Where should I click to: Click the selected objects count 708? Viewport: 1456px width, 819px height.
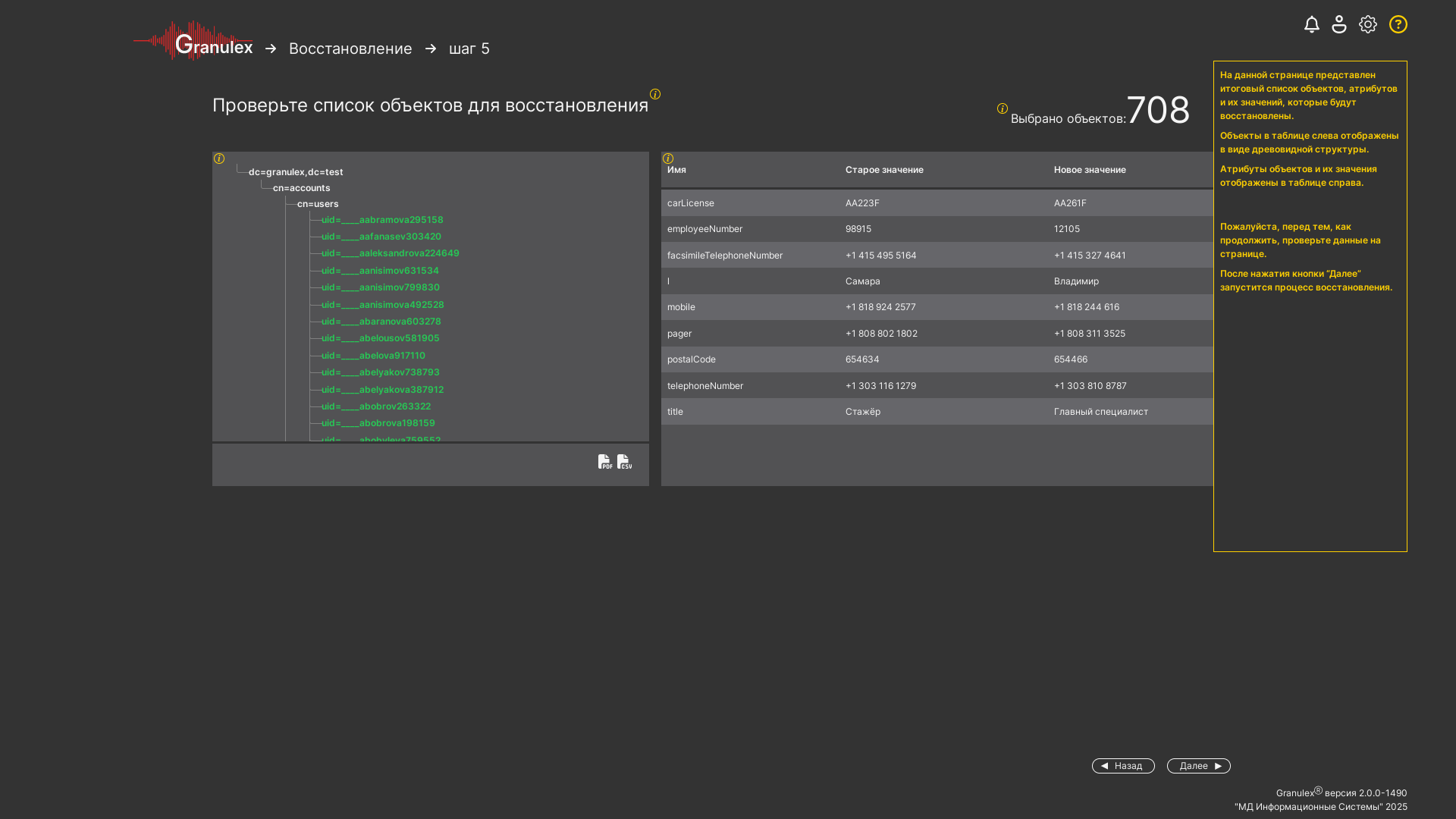tap(1158, 110)
